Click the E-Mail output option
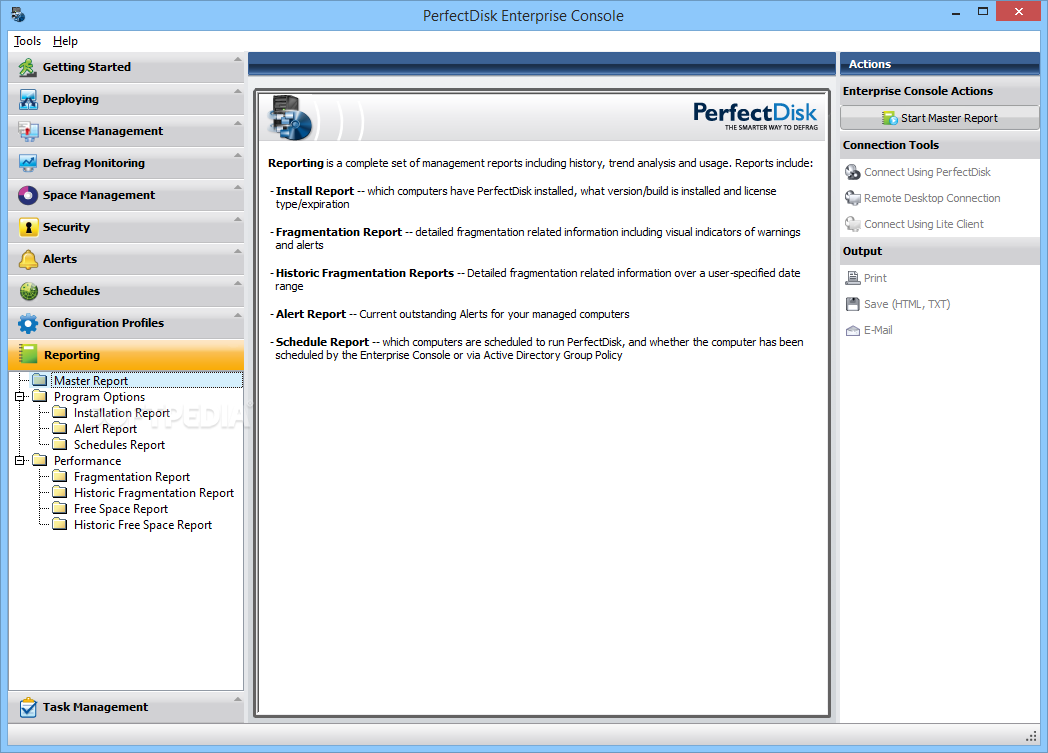1048x753 pixels. tap(878, 330)
